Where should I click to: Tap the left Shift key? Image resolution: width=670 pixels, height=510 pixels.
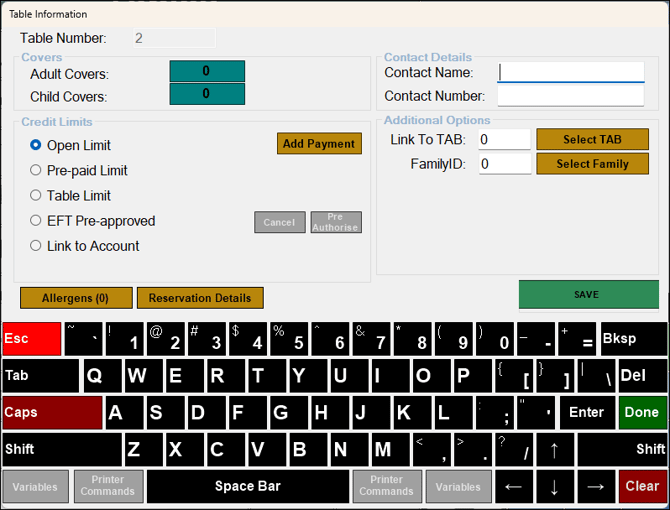pyautogui.click(x=62, y=449)
